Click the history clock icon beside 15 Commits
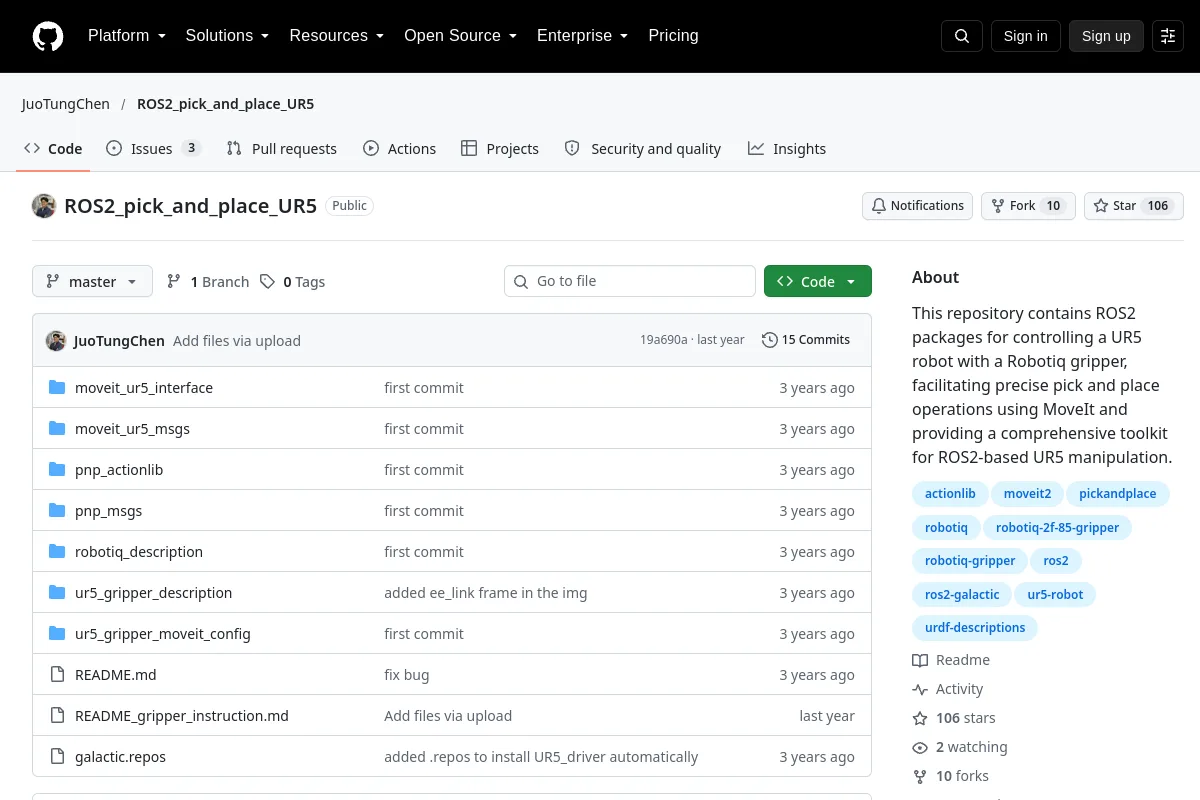The image size is (1200, 800). point(769,340)
